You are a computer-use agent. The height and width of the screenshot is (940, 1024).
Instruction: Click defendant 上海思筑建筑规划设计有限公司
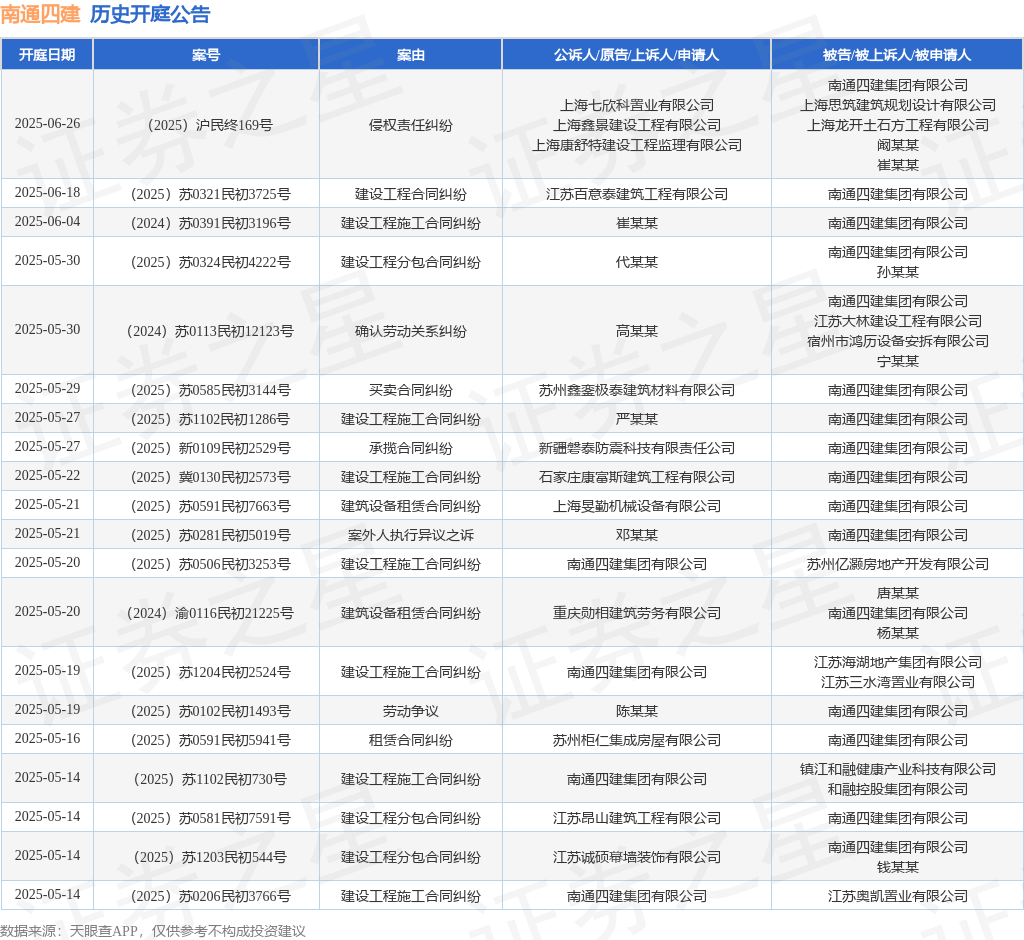click(898, 105)
